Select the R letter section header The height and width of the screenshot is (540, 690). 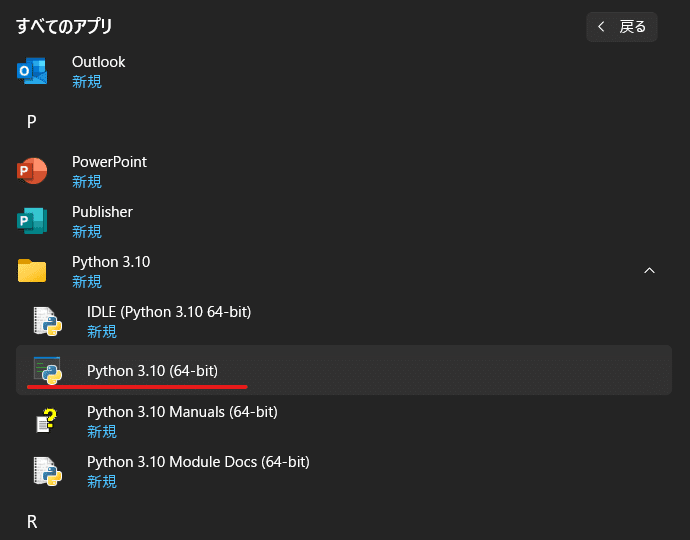tap(32, 522)
